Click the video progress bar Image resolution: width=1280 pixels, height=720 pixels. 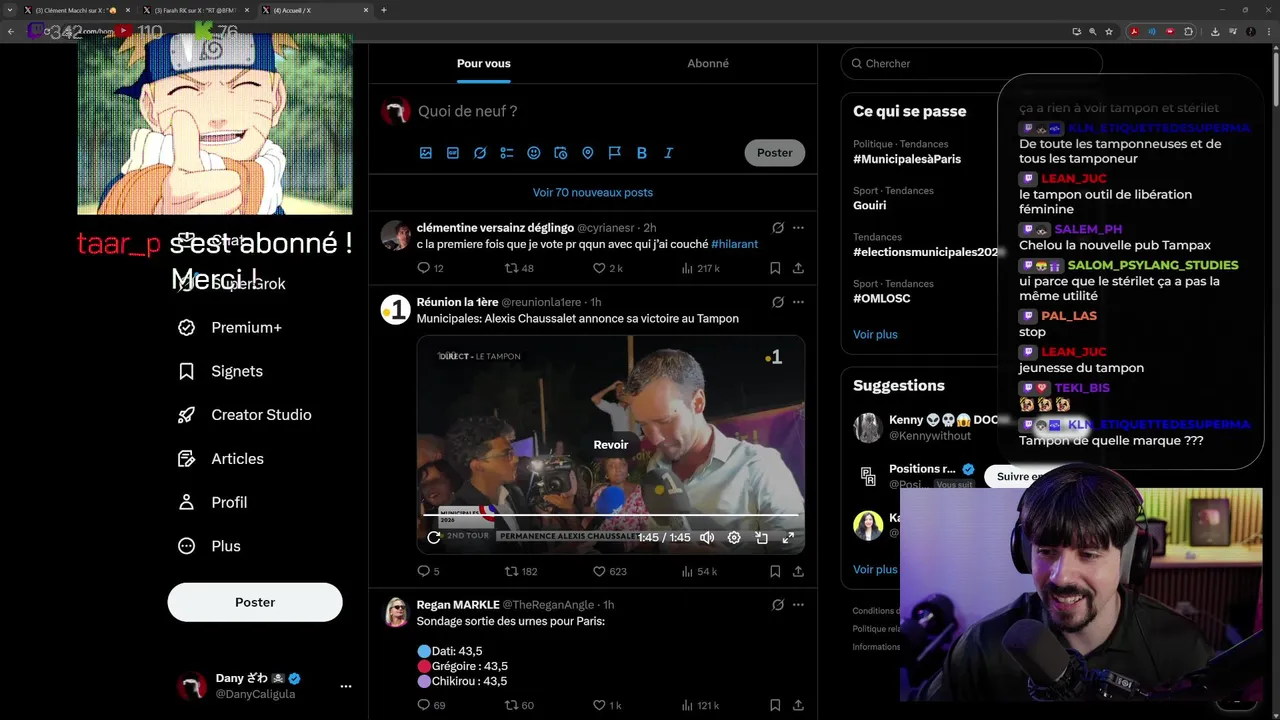pyautogui.click(x=611, y=515)
